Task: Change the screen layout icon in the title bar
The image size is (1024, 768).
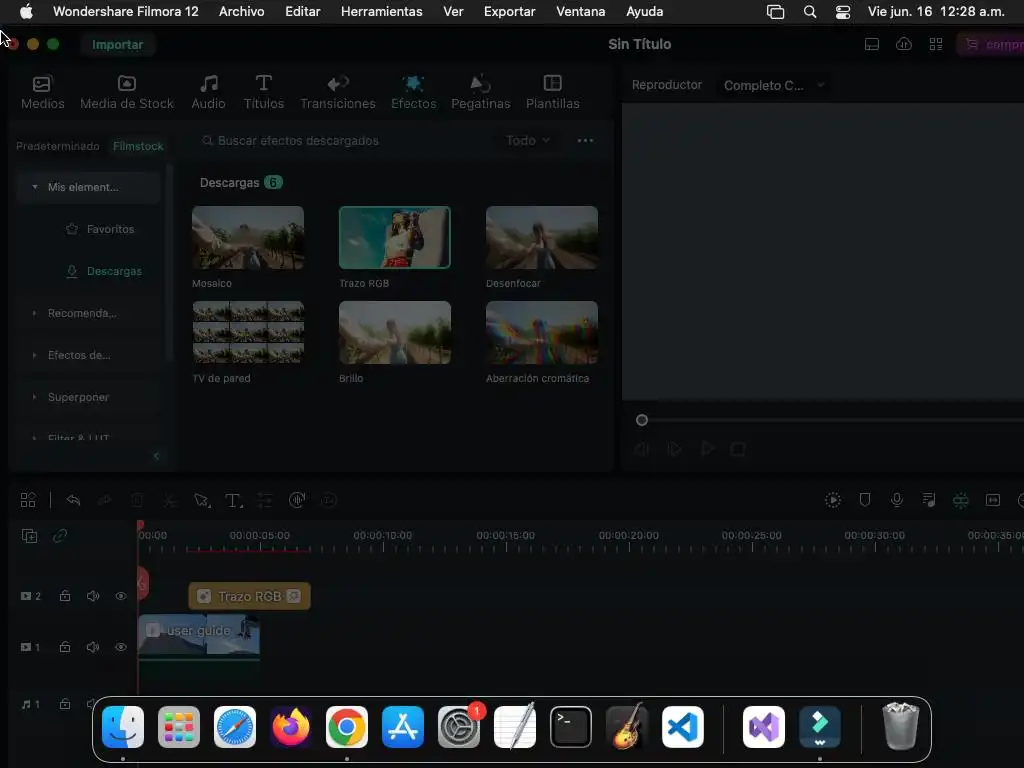Action: 872,44
